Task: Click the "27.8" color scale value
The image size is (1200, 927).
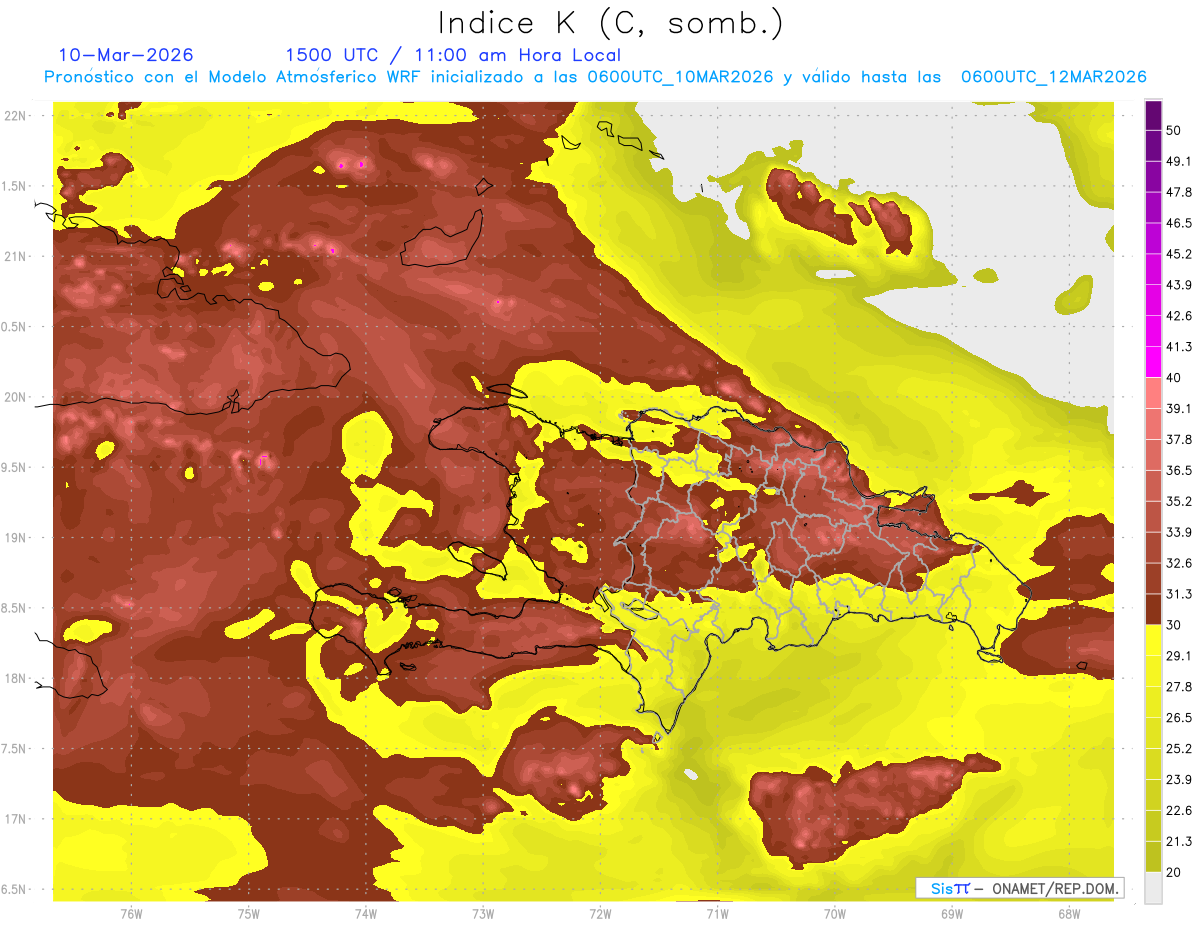Action: [1179, 686]
